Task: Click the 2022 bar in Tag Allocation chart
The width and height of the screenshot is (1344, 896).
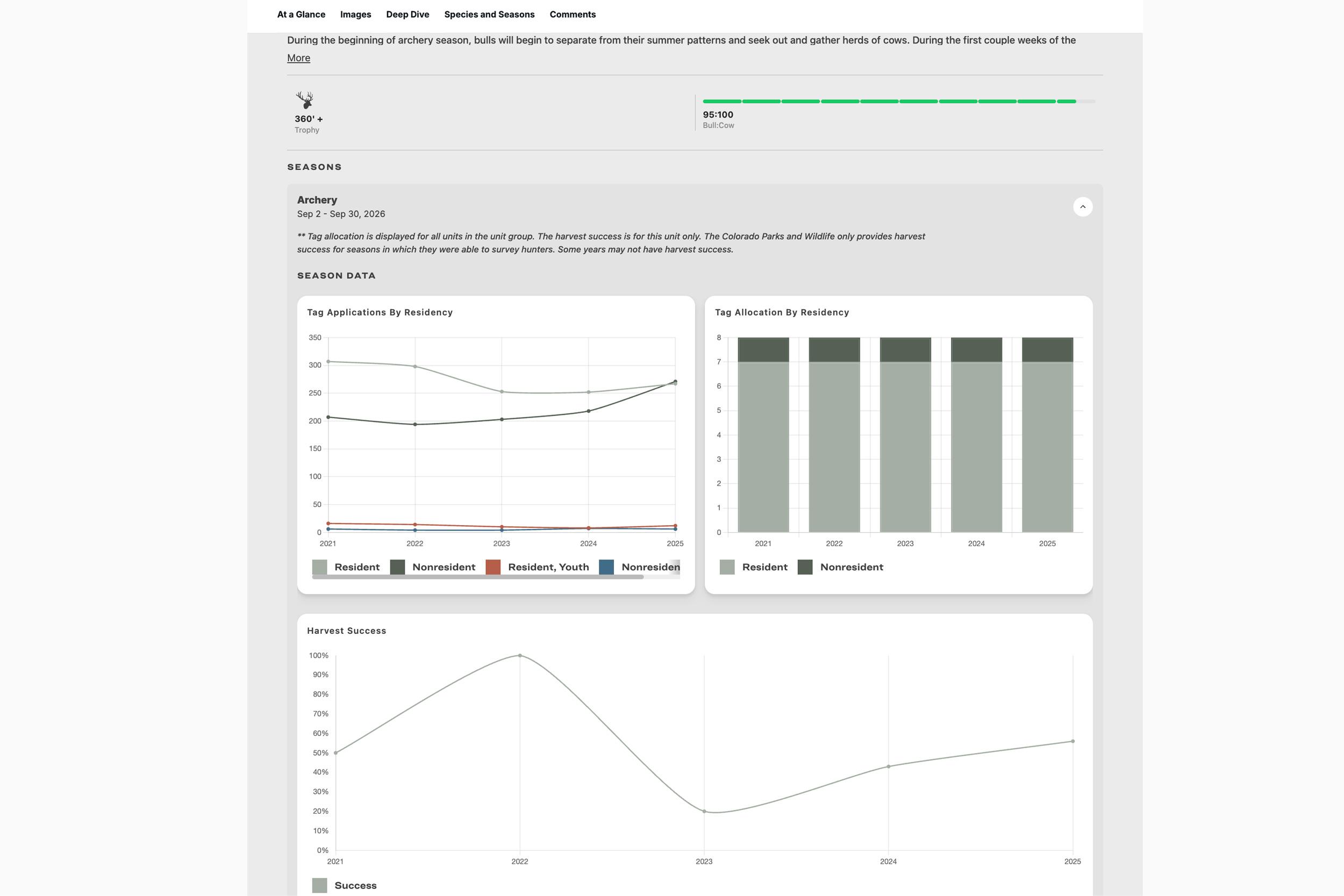Action: pos(834,435)
